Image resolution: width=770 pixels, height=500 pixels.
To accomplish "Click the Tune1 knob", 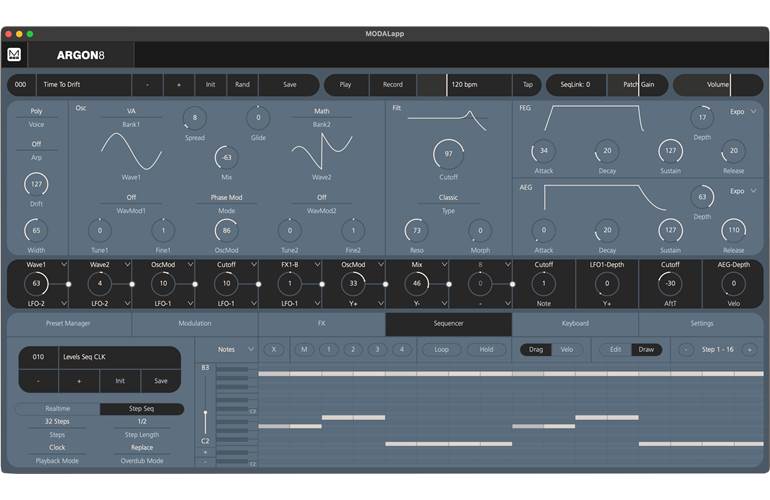I will [x=100, y=230].
